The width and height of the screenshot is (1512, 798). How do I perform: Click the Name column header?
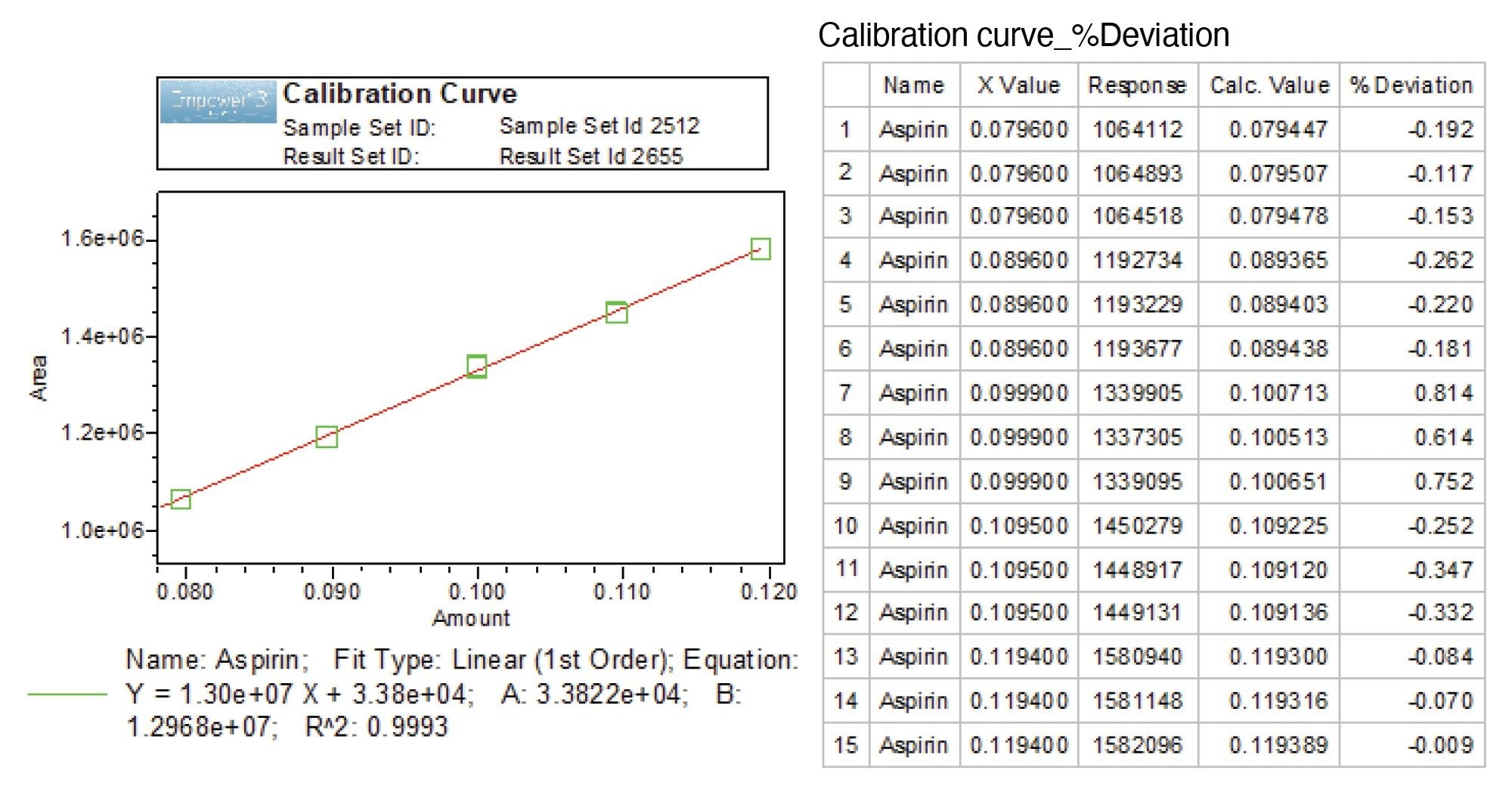pos(914,85)
